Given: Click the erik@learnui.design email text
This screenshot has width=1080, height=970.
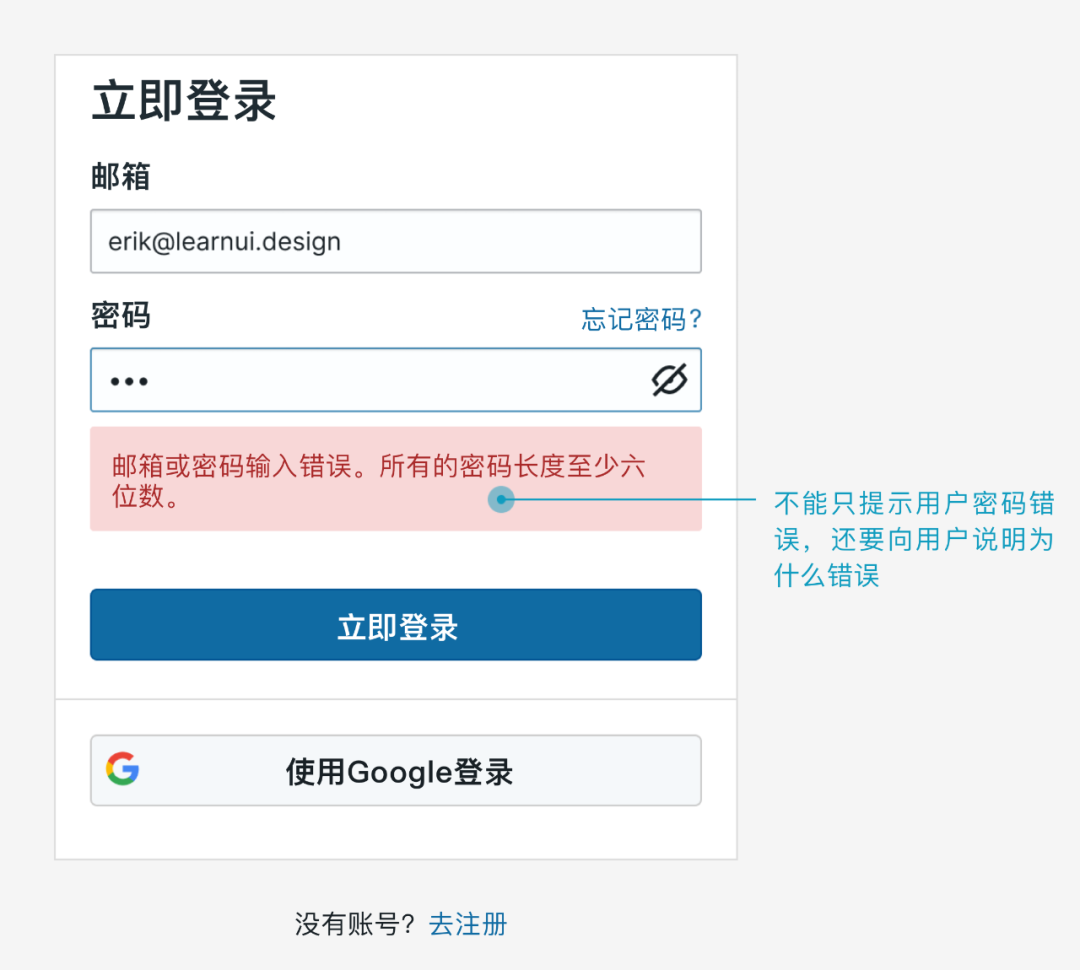Looking at the screenshot, I should tap(225, 242).
